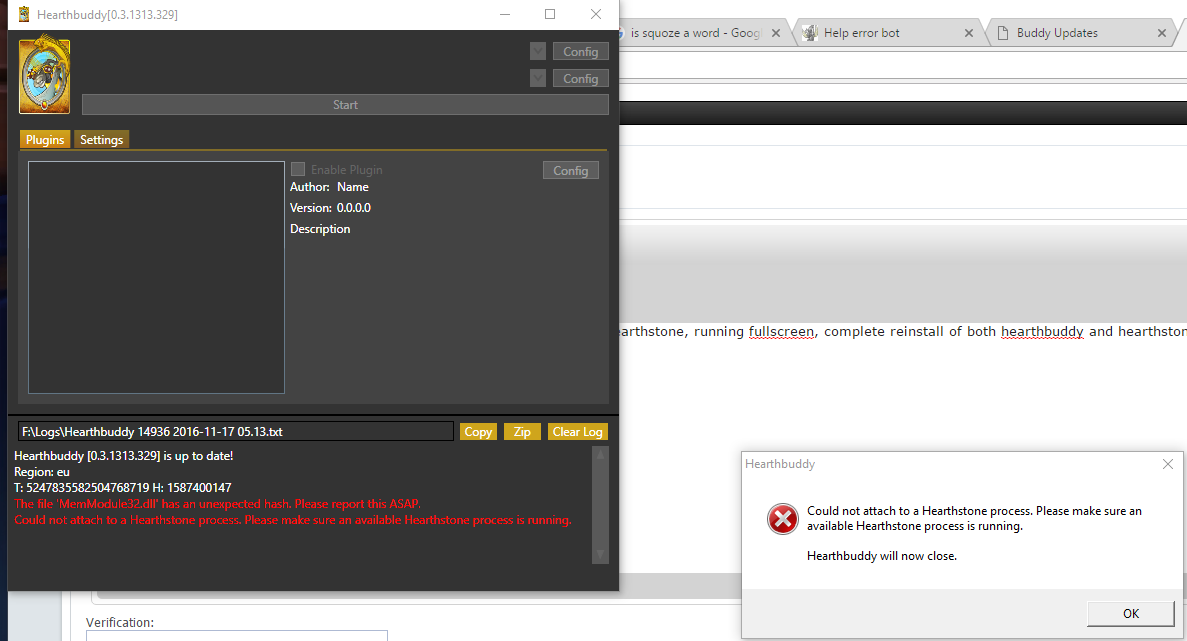
Task: Click the second Config button under the first
Action: [581, 79]
